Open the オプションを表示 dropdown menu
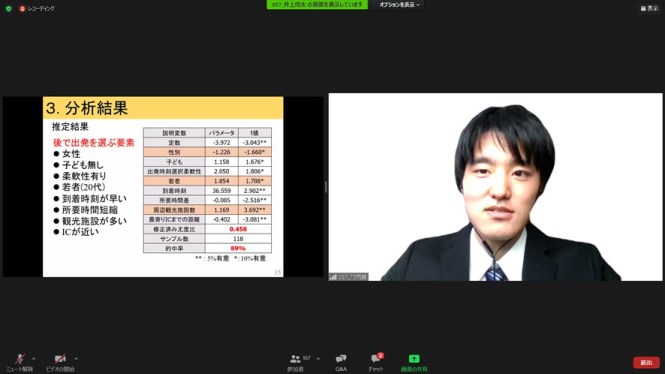 click(399, 5)
